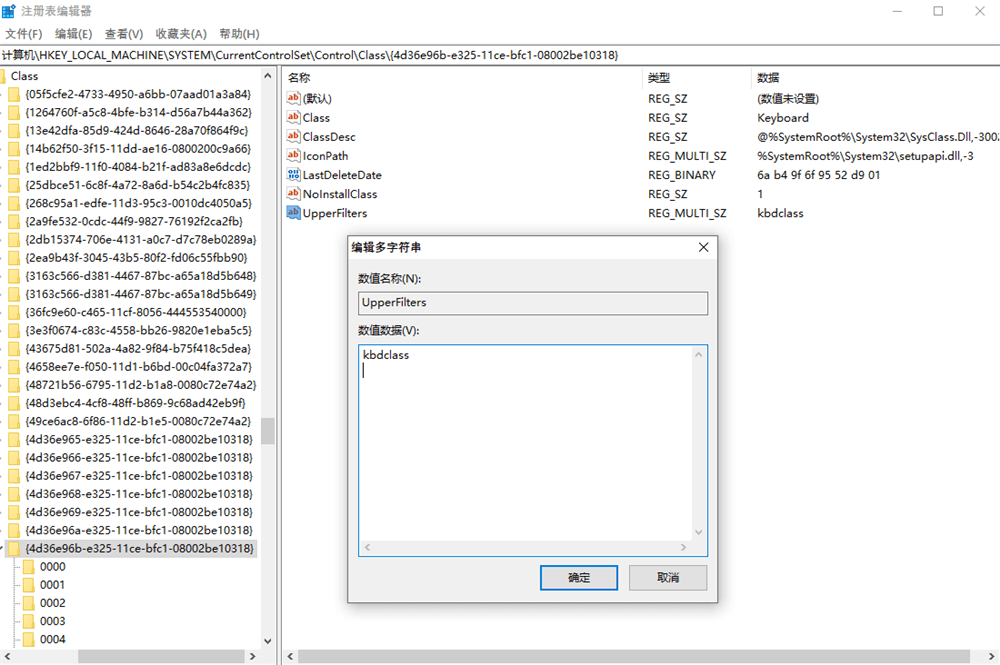Click the IconPath value icon

(294, 156)
